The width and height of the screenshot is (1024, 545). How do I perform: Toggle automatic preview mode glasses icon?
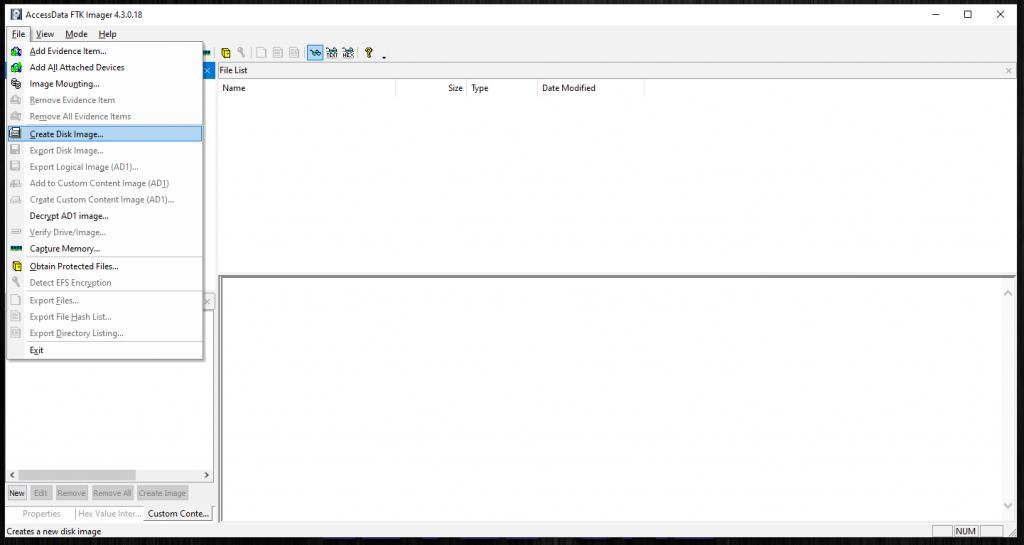tap(315, 53)
